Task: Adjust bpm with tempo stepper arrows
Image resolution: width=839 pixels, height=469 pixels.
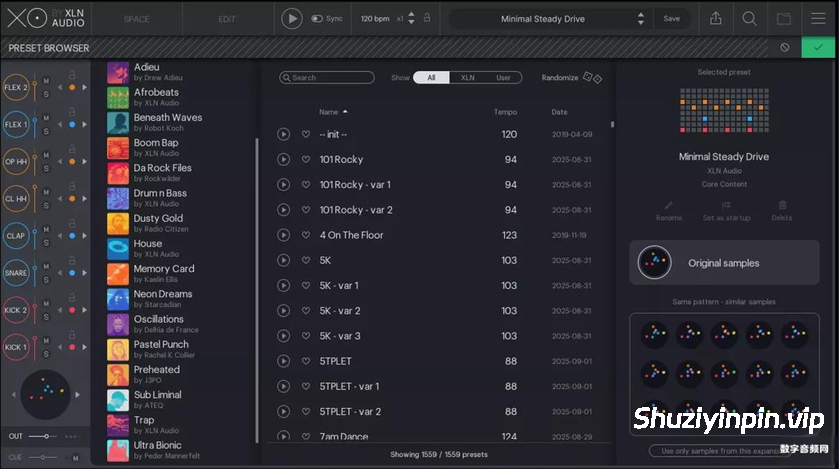Action: click(x=411, y=18)
